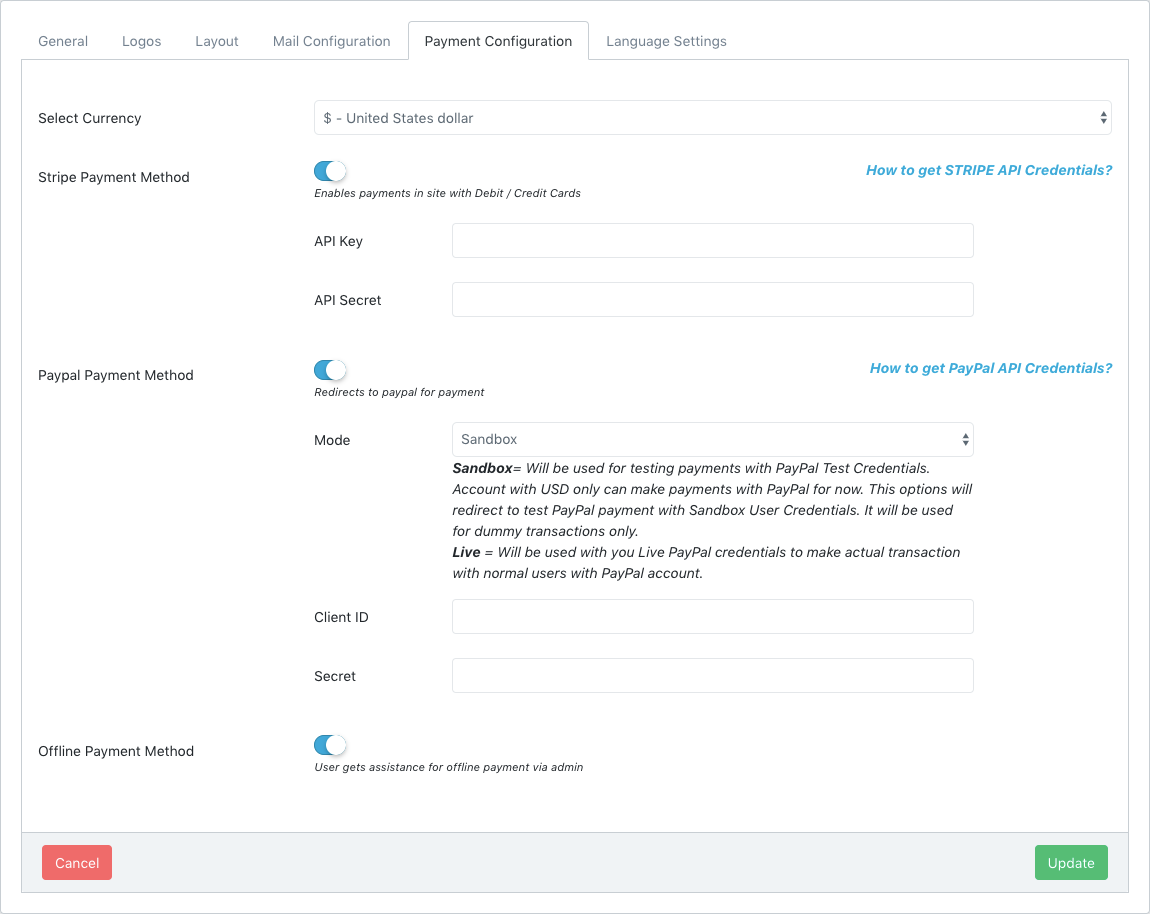The image size is (1150, 914).
Task: Focus the Stripe API Secret field
Action: click(712, 300)
